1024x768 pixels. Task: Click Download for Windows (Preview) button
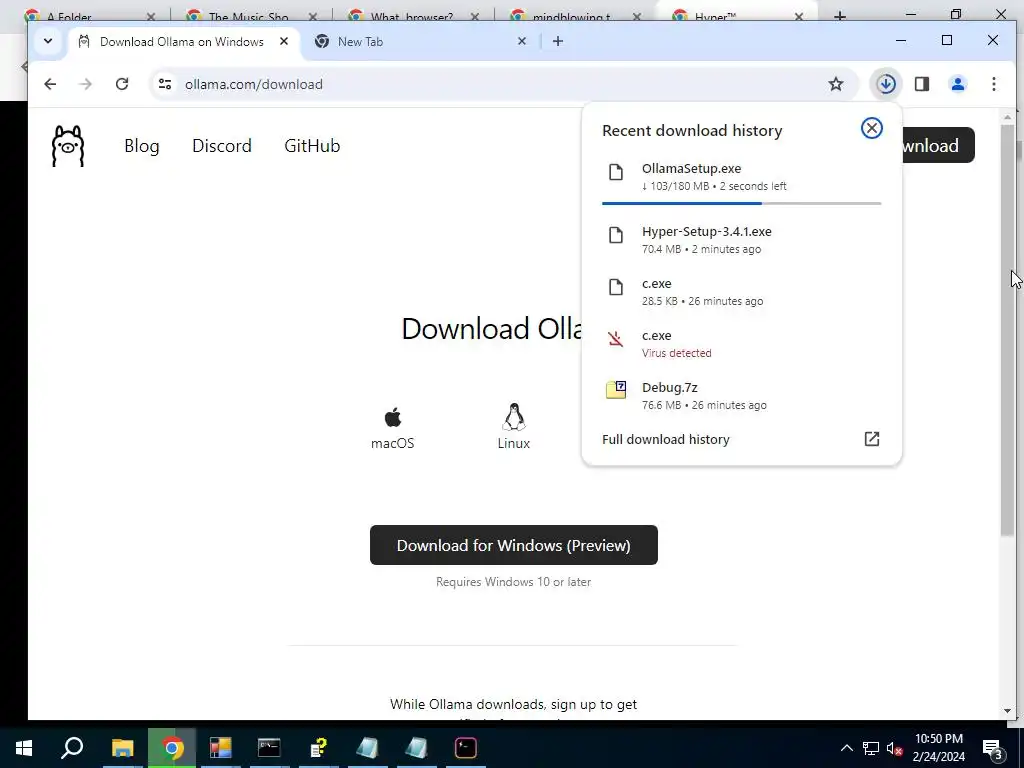[x=513, y=545]
